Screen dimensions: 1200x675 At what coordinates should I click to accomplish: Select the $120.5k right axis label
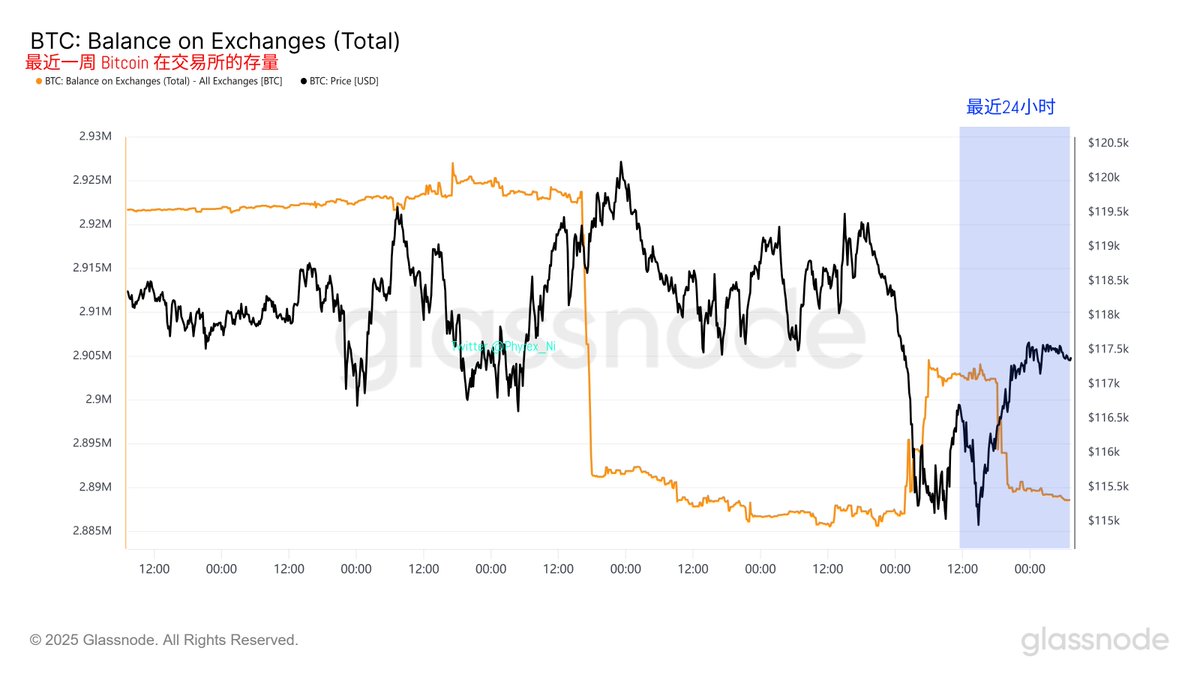1108,143
